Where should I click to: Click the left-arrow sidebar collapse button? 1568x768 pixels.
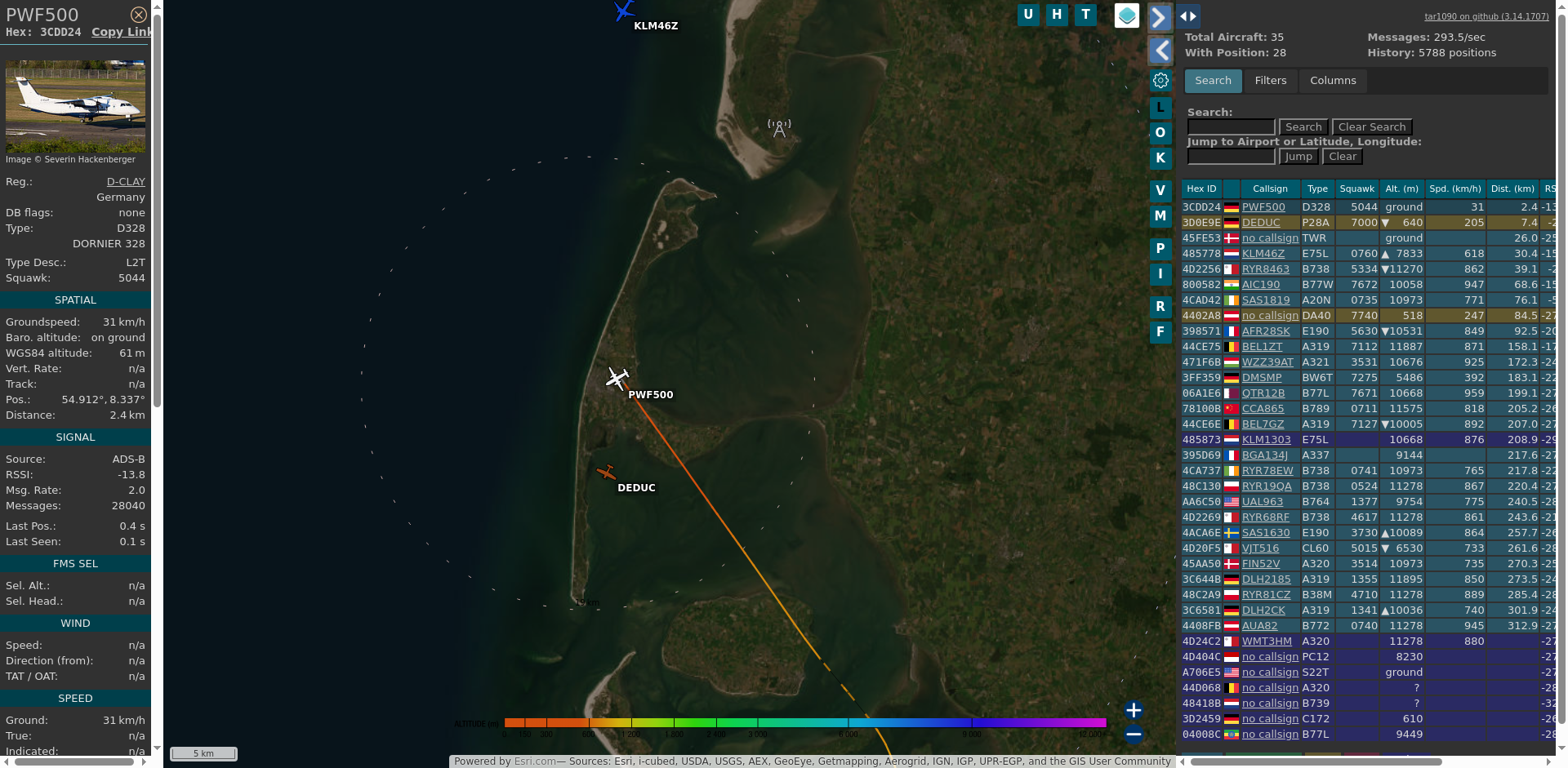point(1160,51)
